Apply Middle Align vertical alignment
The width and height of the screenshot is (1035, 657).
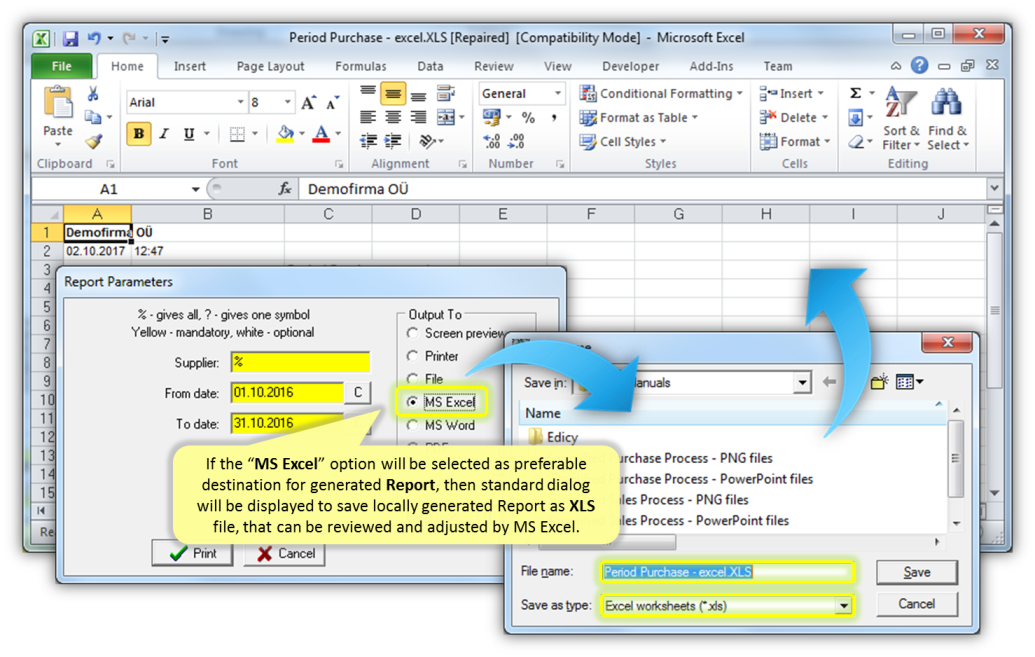pyautogui.click(x=393, y=94)
